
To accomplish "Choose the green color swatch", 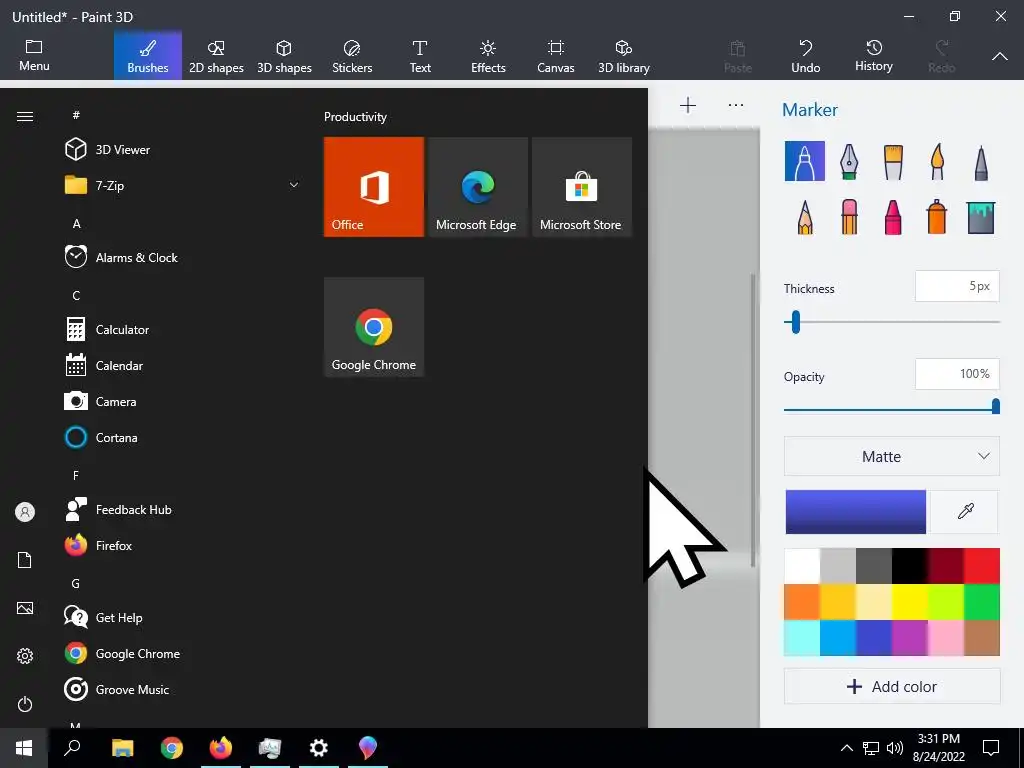I will (982, 601).
